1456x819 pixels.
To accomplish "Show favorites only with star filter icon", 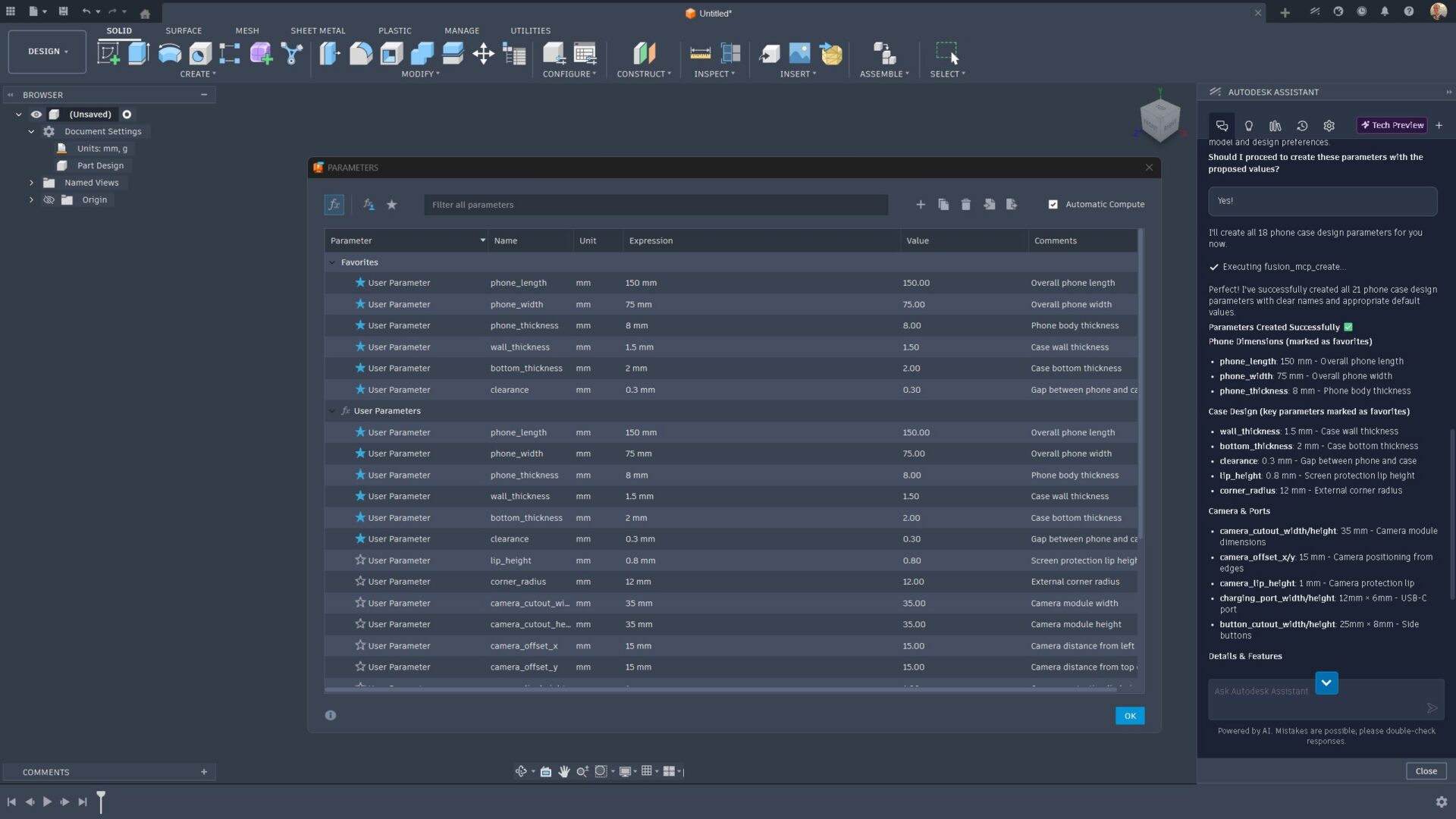I will pyautogui.click(x=391, y=205).
